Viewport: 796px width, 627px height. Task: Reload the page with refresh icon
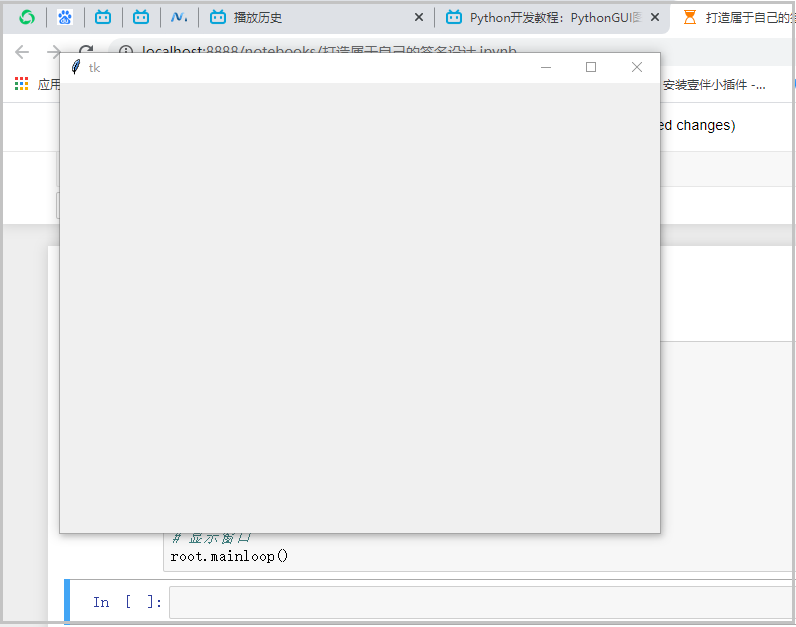[86, 48]
